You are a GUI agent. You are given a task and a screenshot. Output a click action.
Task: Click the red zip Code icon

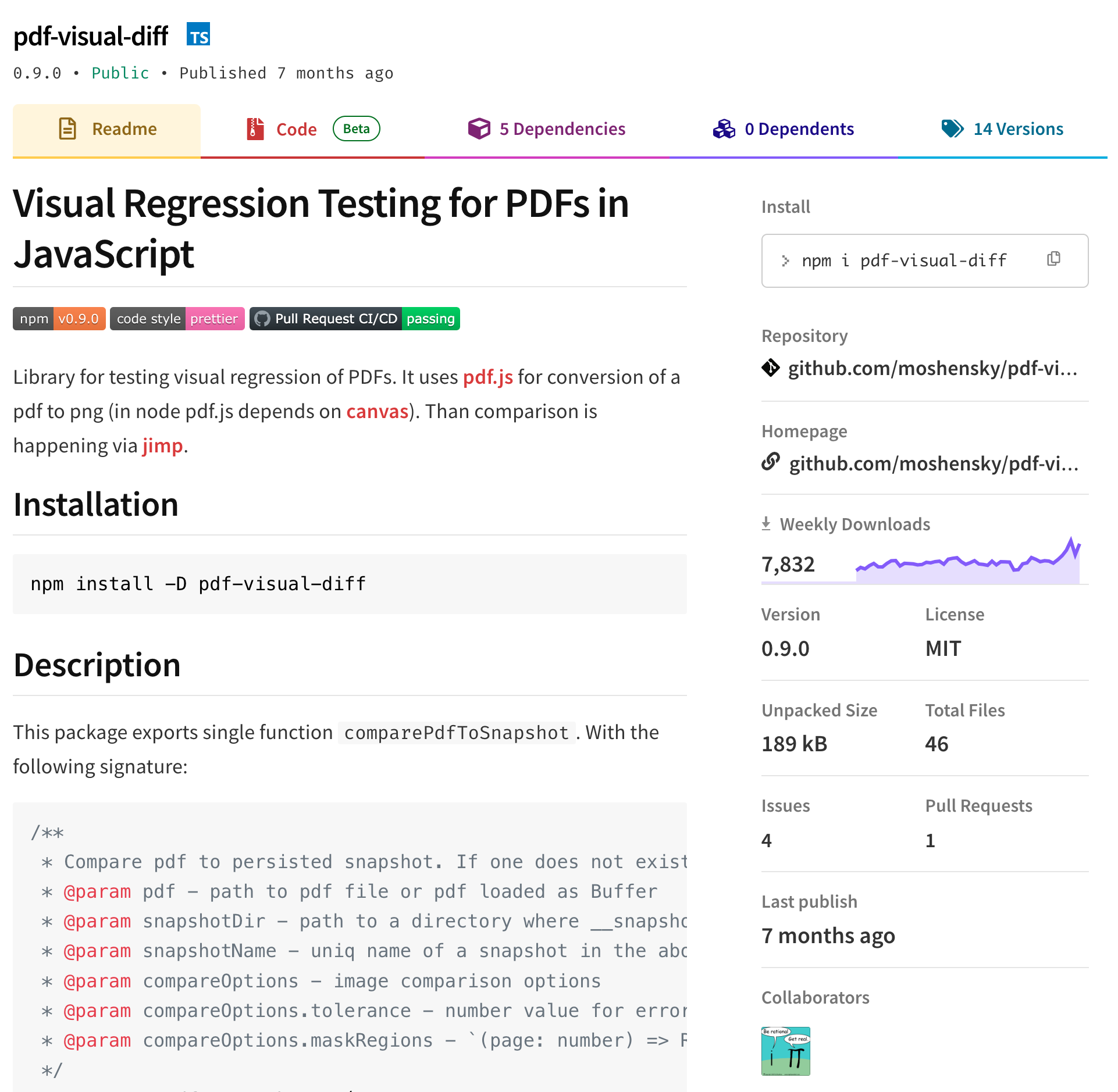pos(255,129)
